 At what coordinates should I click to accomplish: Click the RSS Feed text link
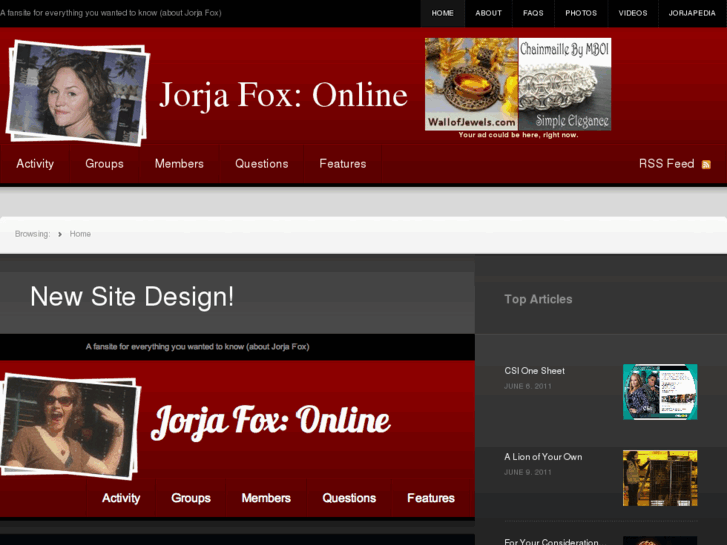tap(666, 164)
